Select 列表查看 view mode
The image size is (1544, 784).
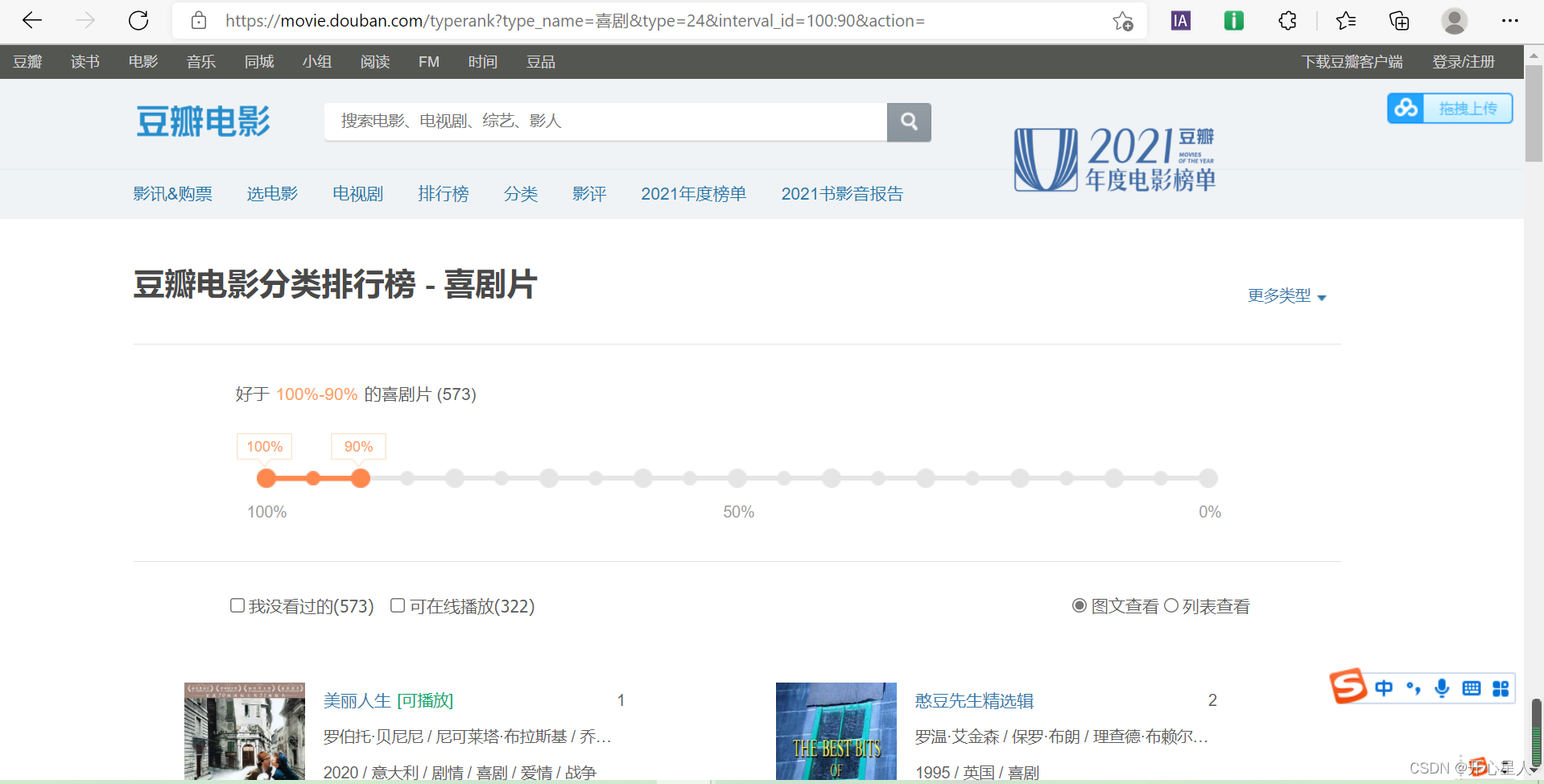[x=1171, y=605]
